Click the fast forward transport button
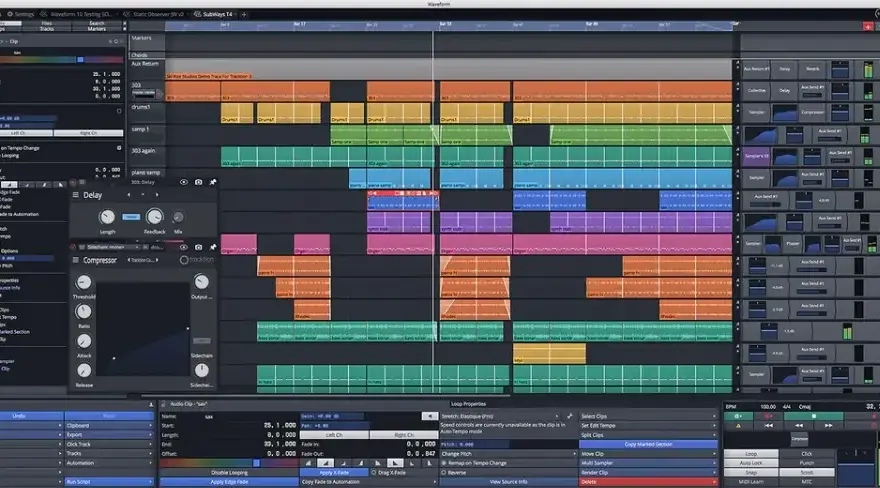 828,426
